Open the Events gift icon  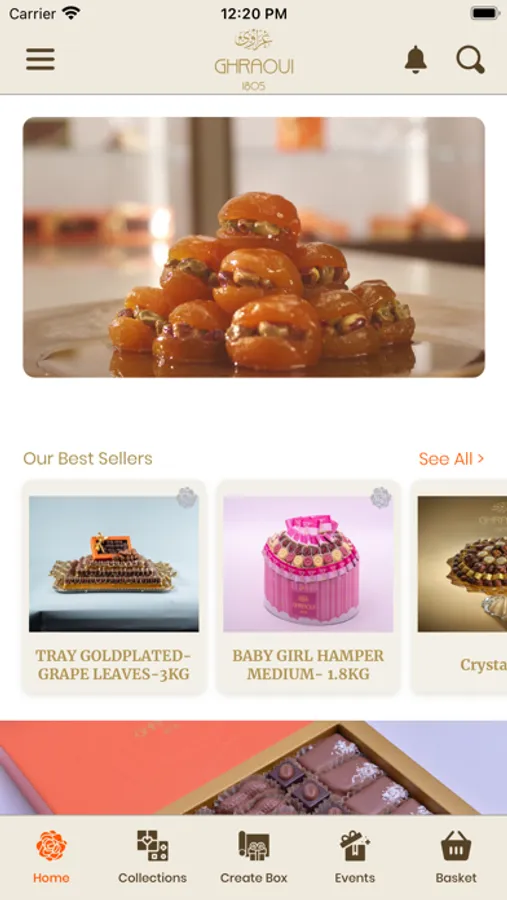(355, 845)
